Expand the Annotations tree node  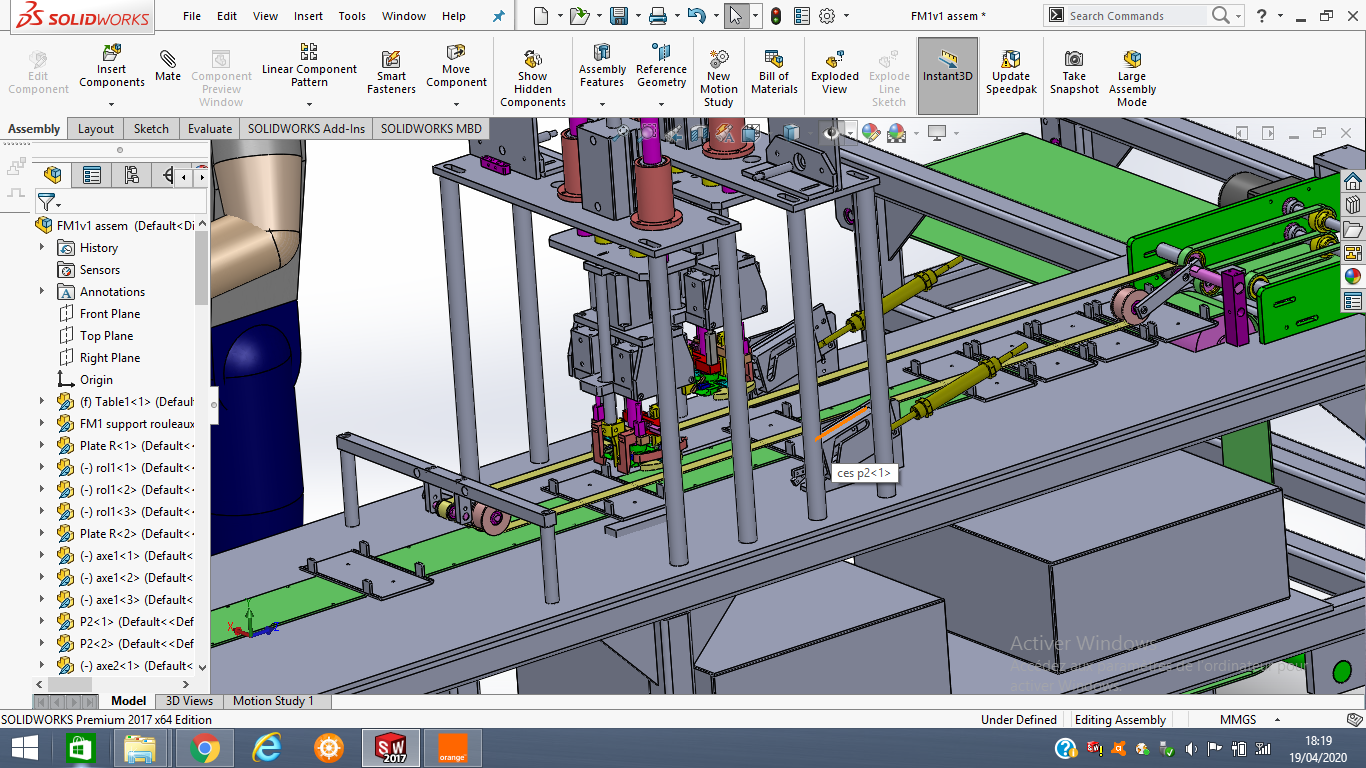coord(42,292)
